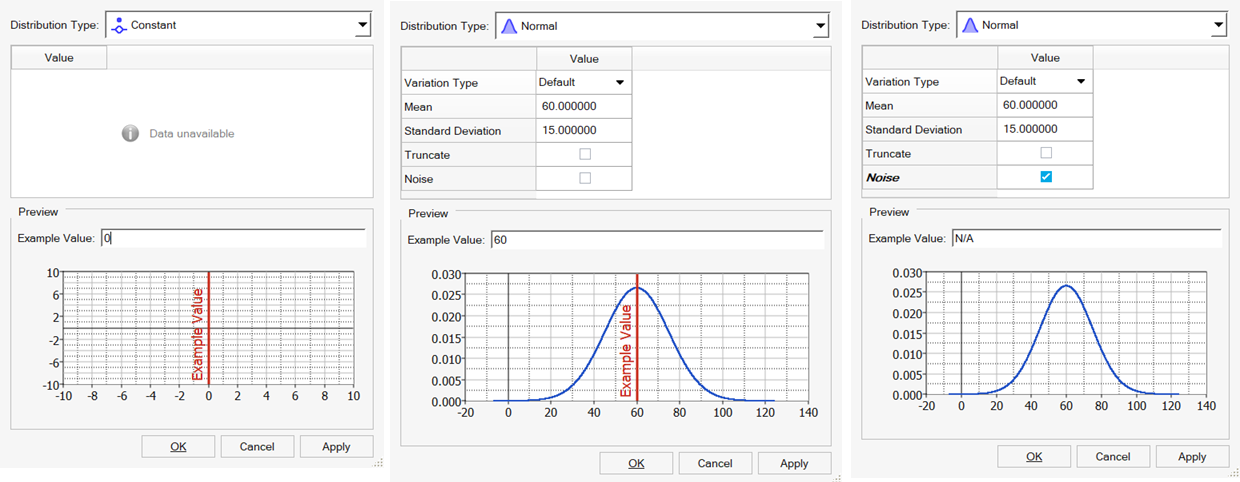The height and width of the screenshot is (482, 1240).
Task: Click the Standard Deviation label in right dialog
Action: click(x=913, y=129)
